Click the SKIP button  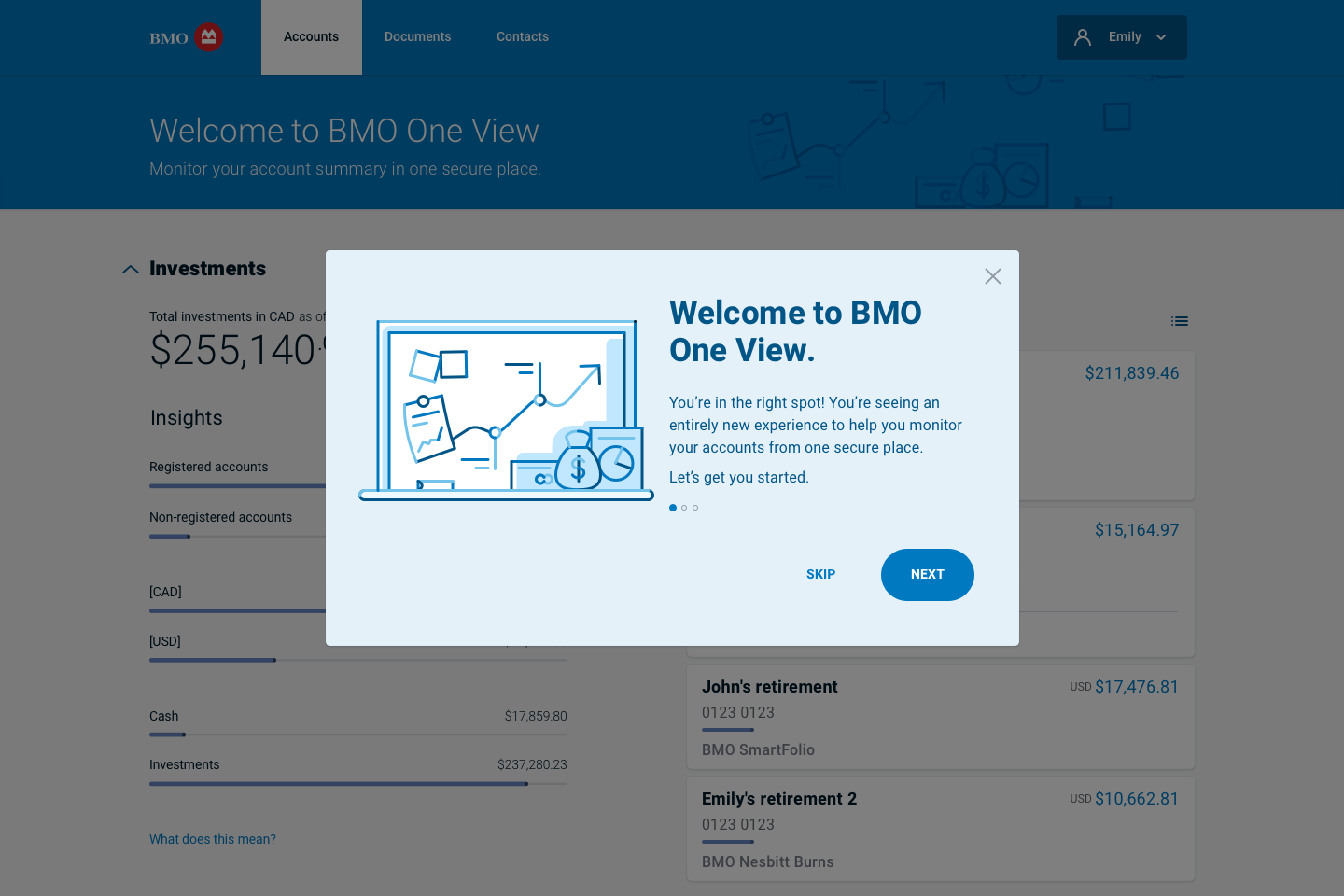tap(821, 575)
